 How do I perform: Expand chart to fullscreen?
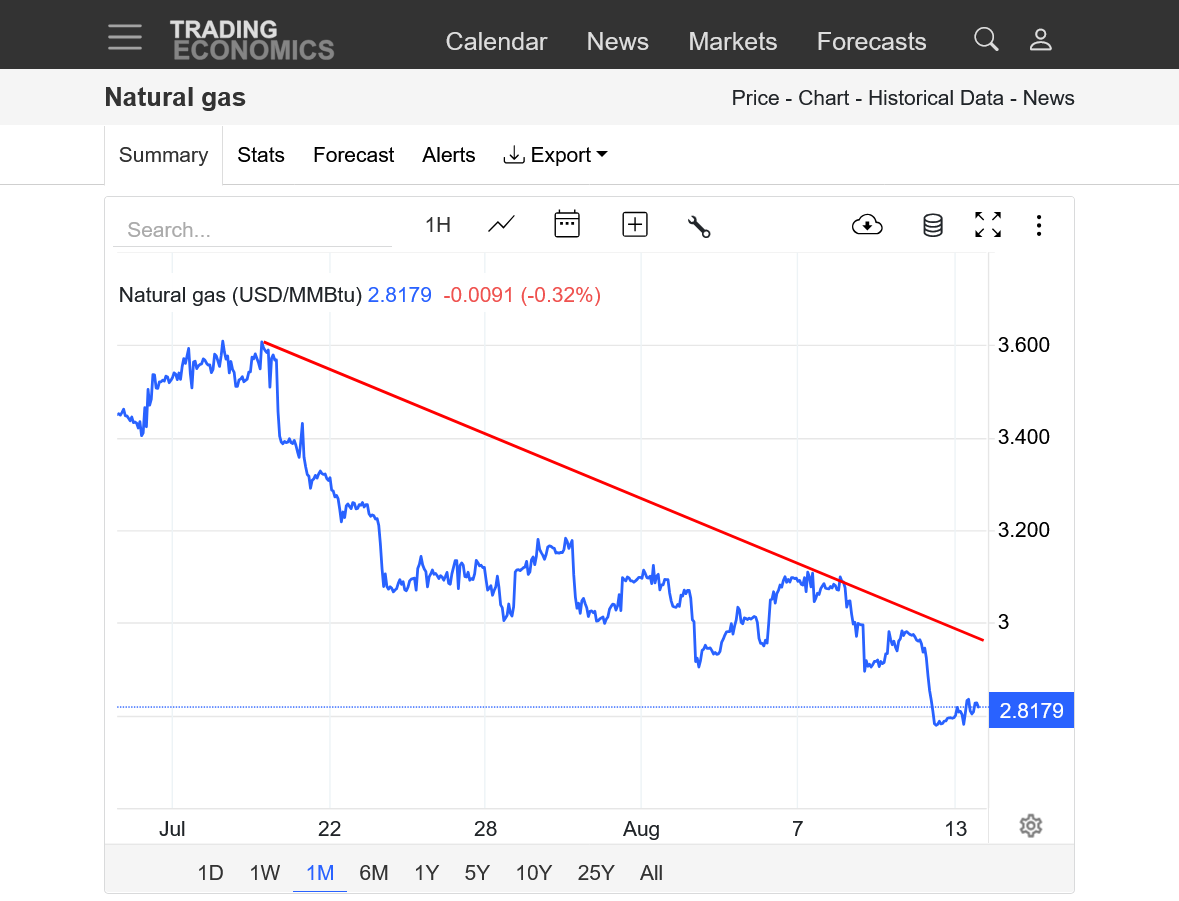[x=988, y=225]
